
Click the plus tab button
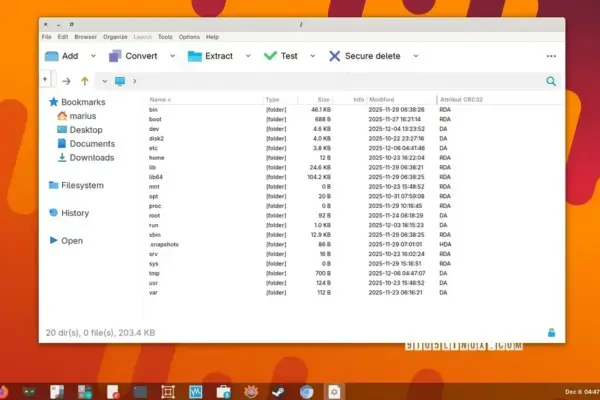[45, 80]
